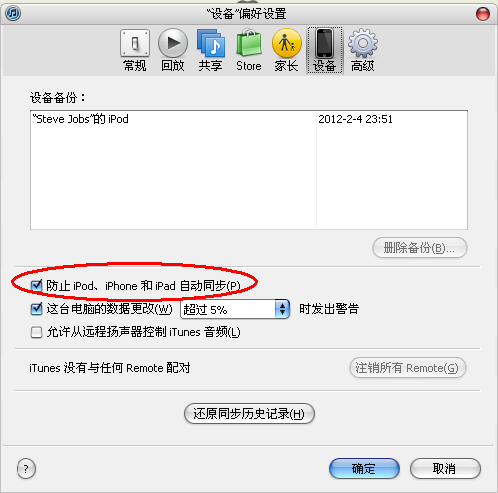Cancel with the 取消 button
Viewport: 498px width, 493px height.
point(445,468)
